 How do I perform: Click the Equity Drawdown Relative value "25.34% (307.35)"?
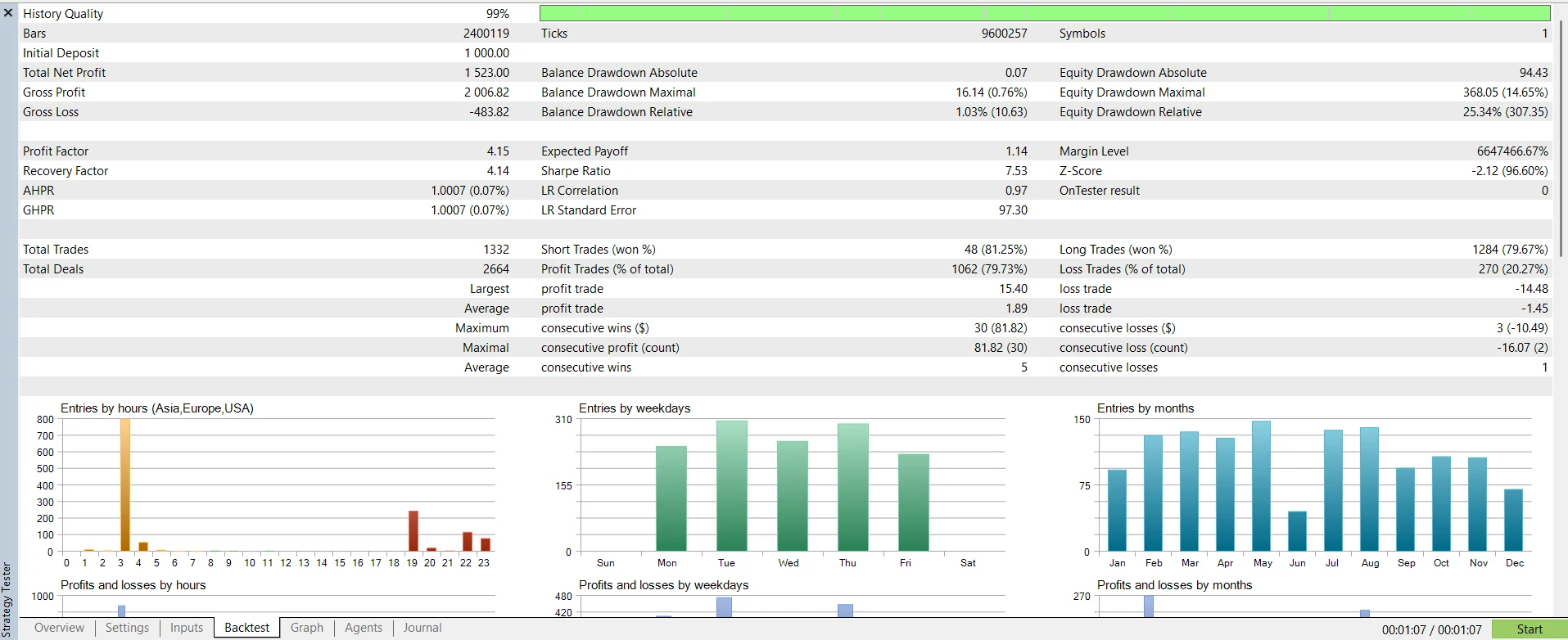point(1506,112)
